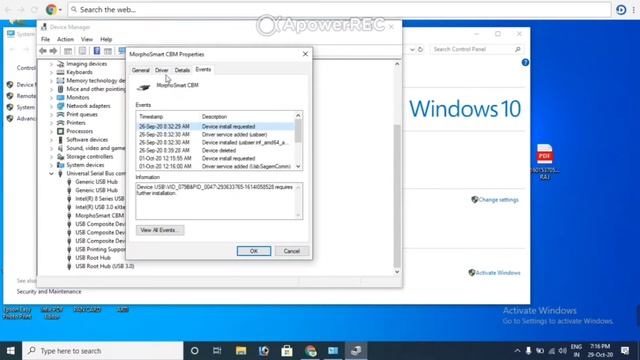Click the Control Panel refresh icon

pyautogui.click(x=420, y=49)
